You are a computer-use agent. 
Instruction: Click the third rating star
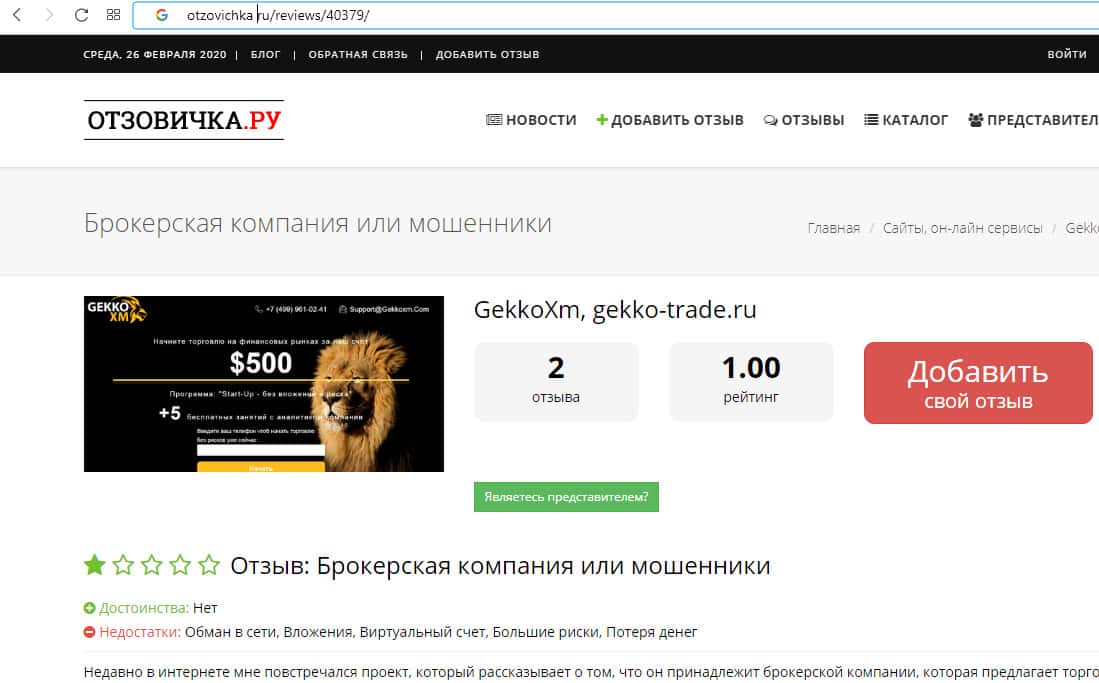(151, 564)
